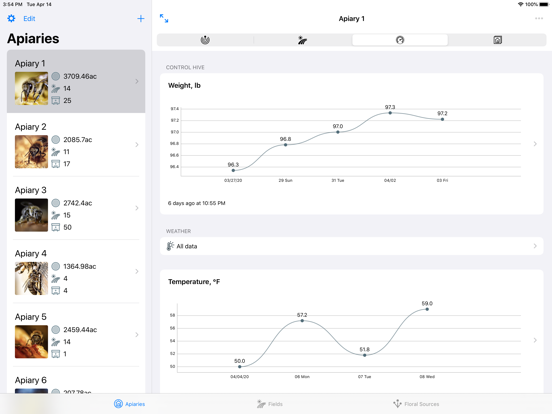Expand Apiary 4 row chevron
The image size is (552, 414).
click(137, 271)
